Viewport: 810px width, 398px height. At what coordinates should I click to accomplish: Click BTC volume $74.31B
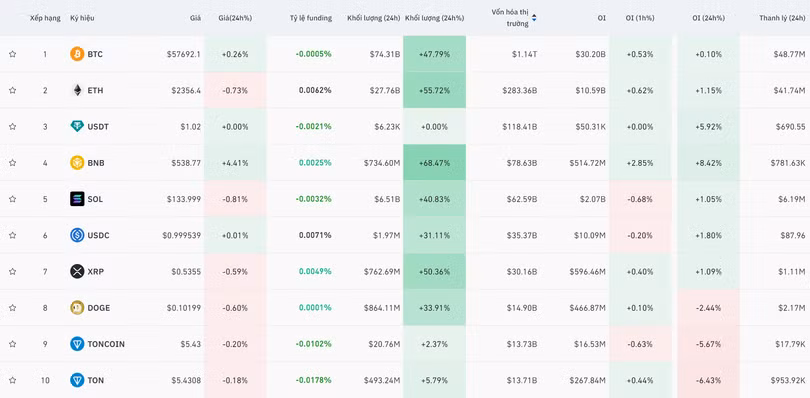click(384, 54)
